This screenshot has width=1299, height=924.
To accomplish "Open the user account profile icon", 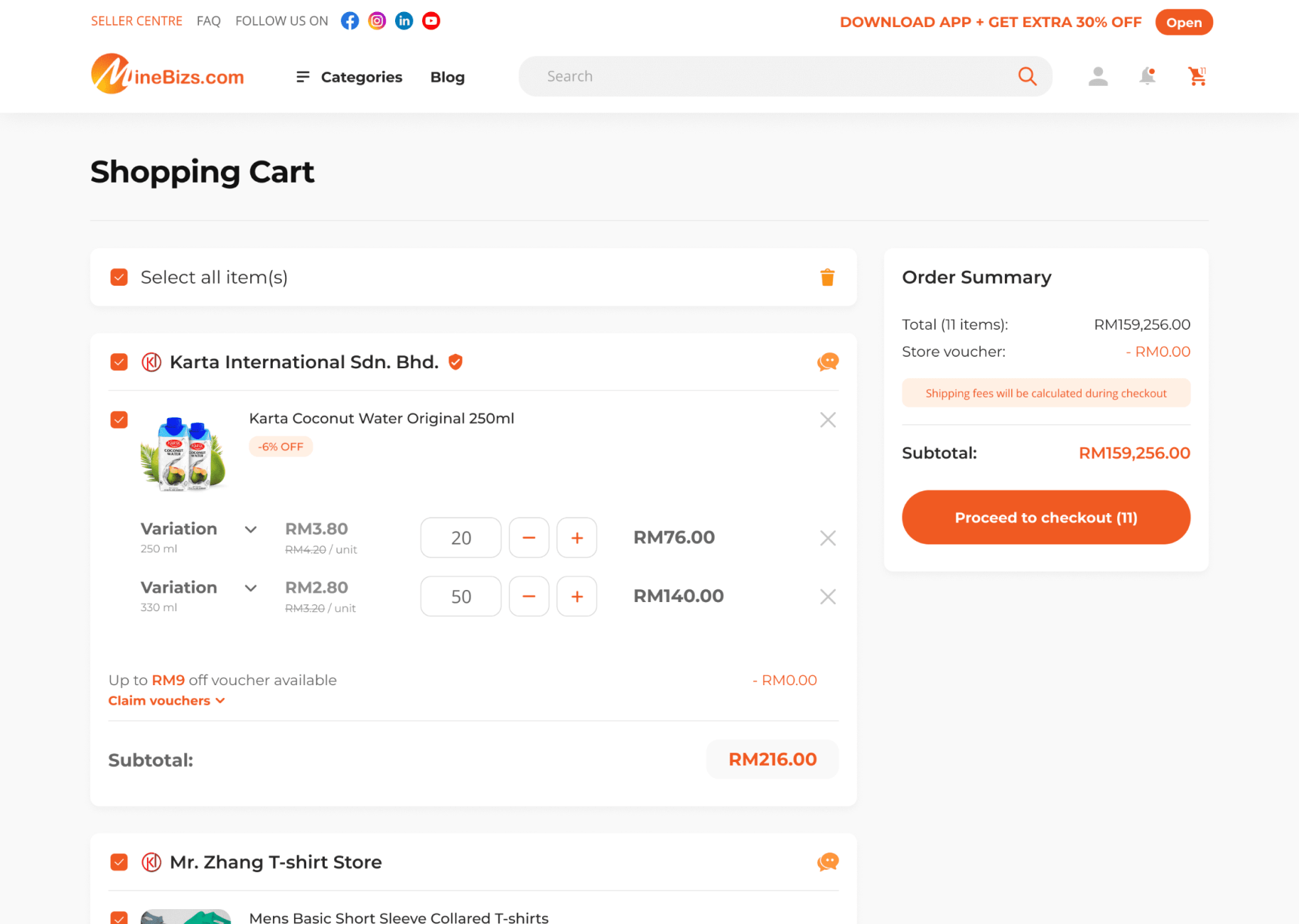I will (x=1097, y=76).
